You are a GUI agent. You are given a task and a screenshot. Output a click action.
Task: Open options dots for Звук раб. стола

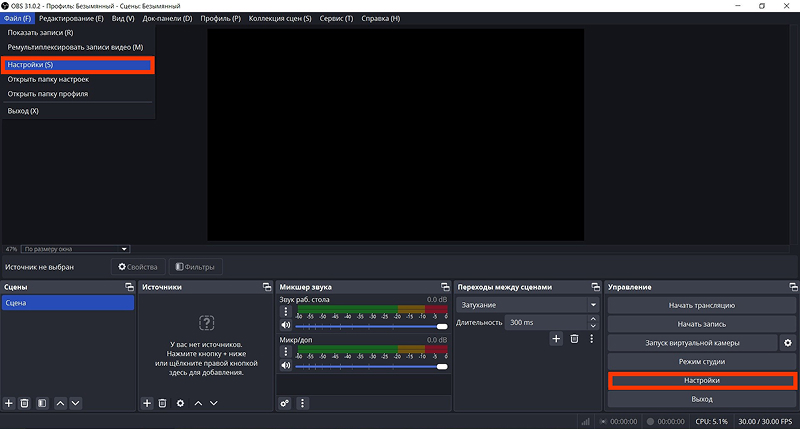tap(286, 311)
